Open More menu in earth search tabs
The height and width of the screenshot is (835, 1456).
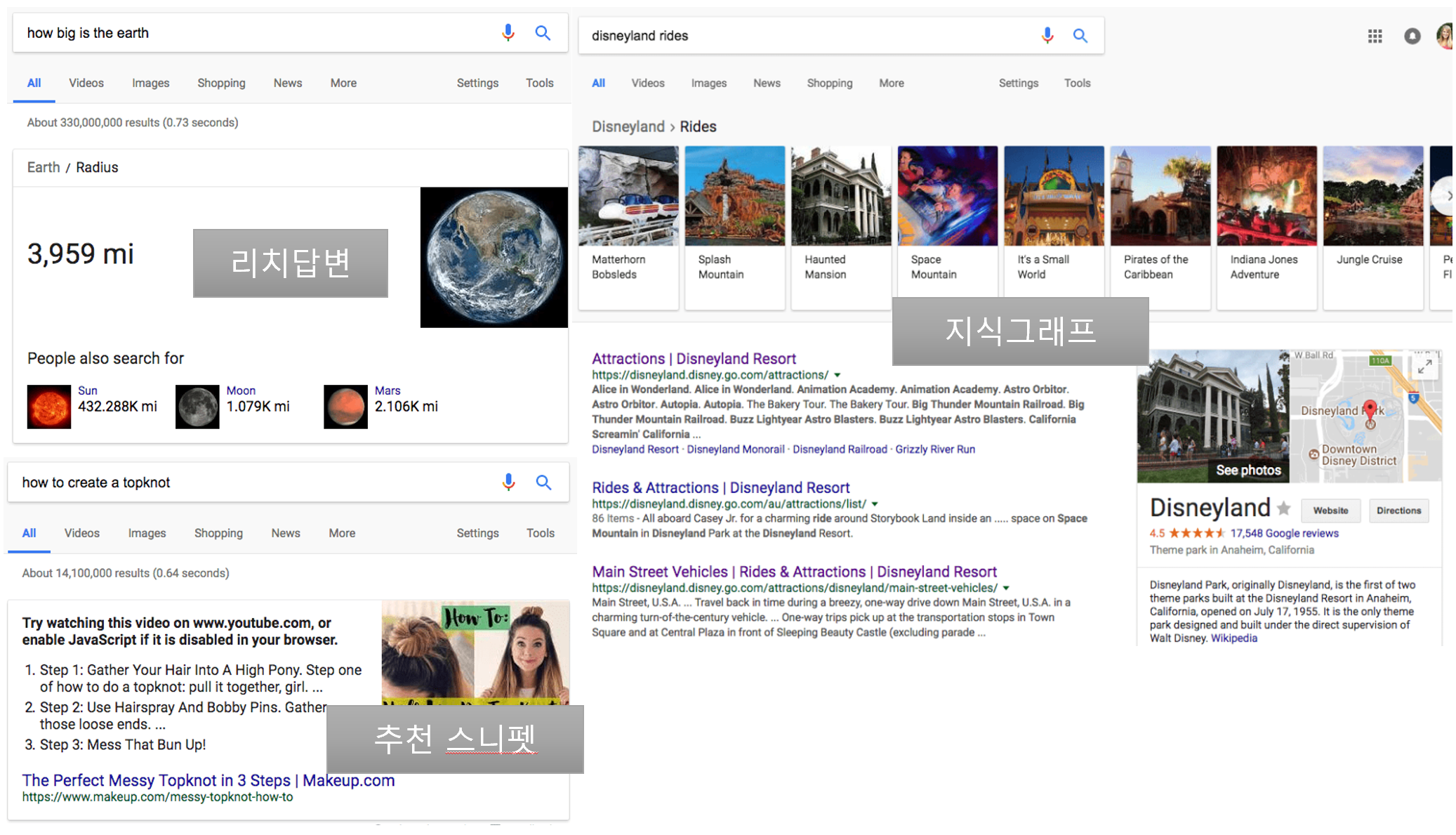point(343,83)
